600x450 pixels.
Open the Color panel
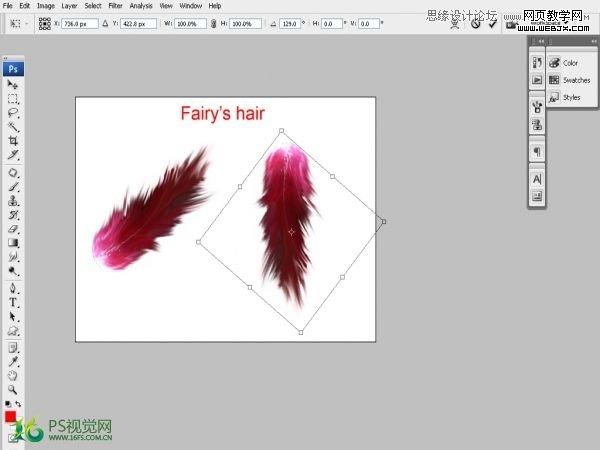[570, 63]
